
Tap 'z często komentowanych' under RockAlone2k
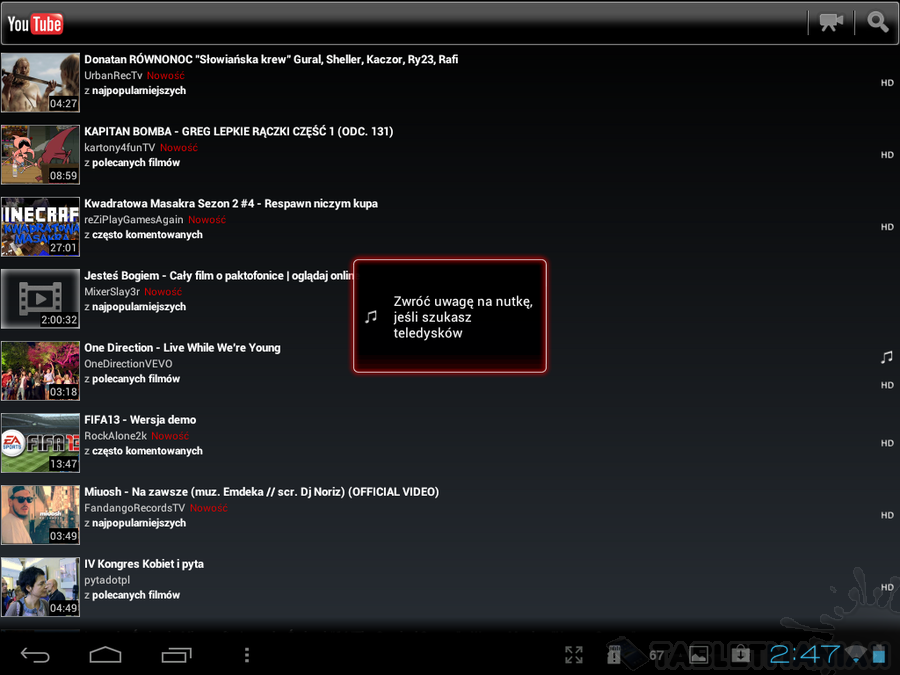click(143, 451)
